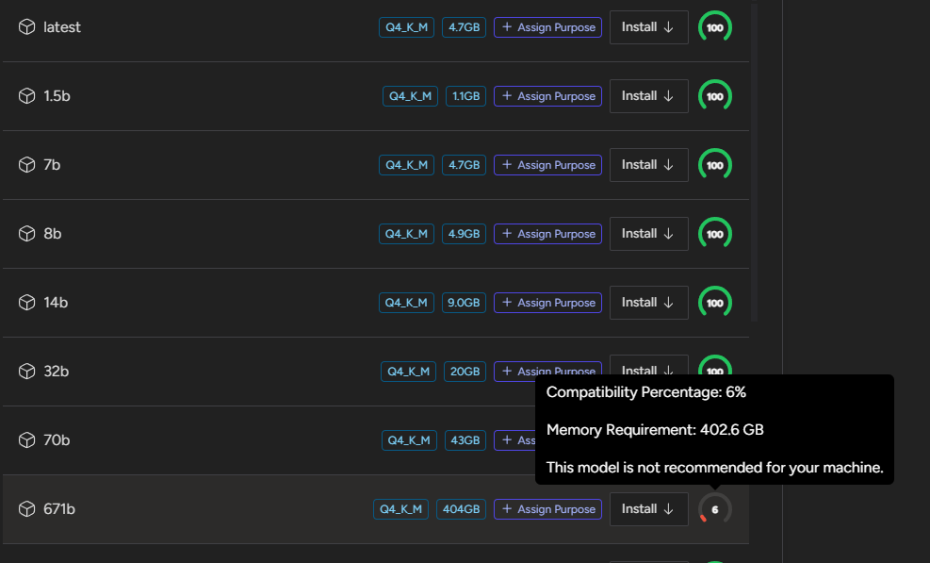This screenshot has height=563, width=930.
Task: Install the 1.5b model
Action: pos(649,96)
